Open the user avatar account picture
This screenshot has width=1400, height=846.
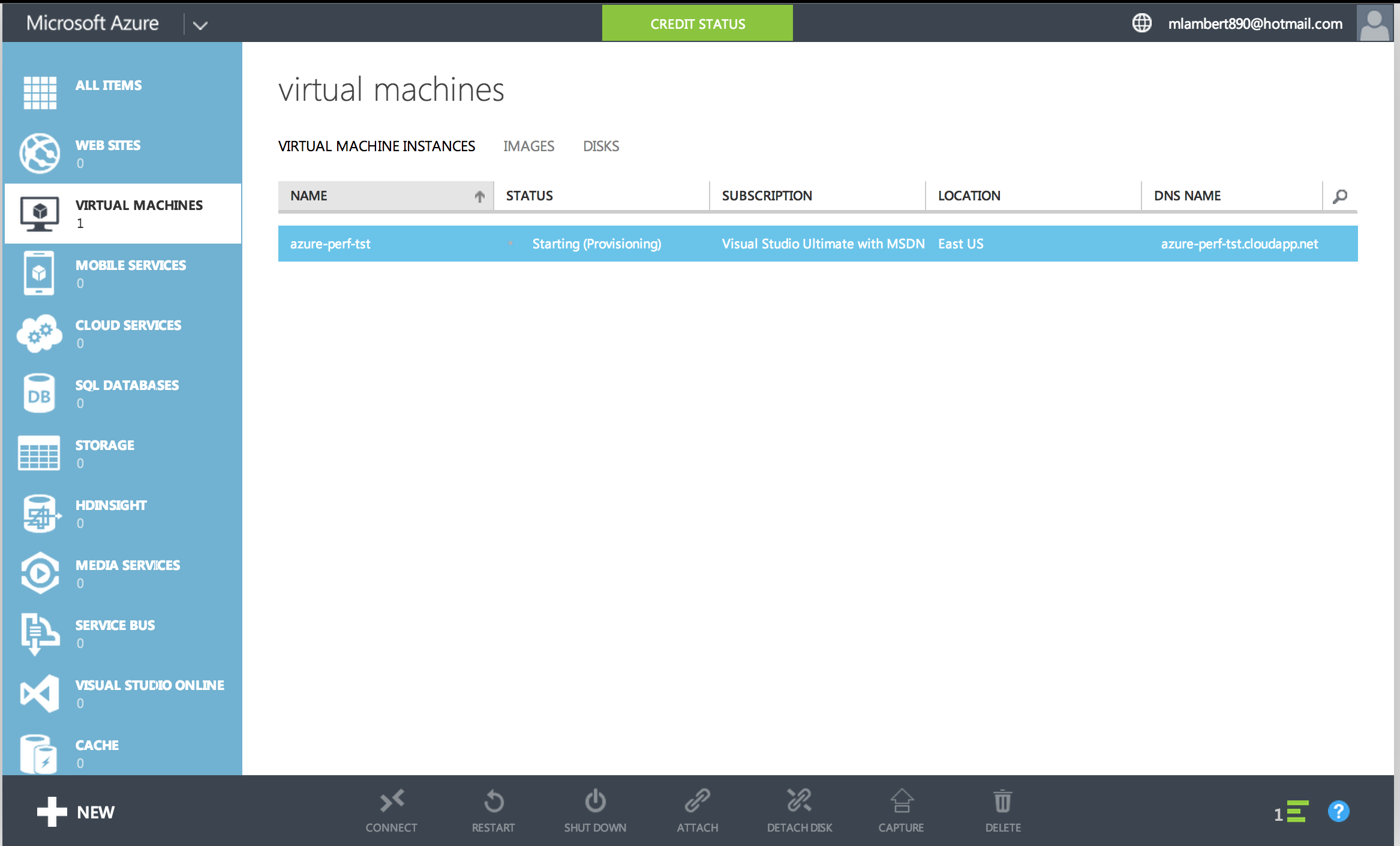(1374, 23)
